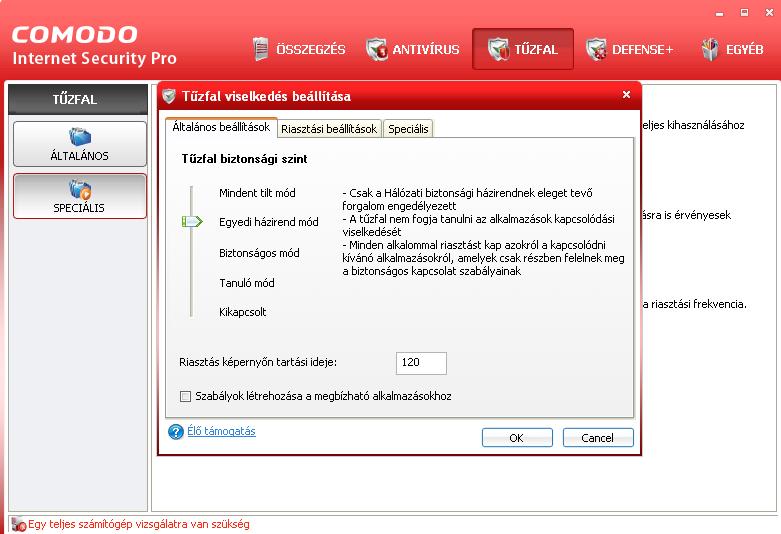Open the Antivírus section
Image resolution: width=781 pixels, height=534 pixels.
412,49
